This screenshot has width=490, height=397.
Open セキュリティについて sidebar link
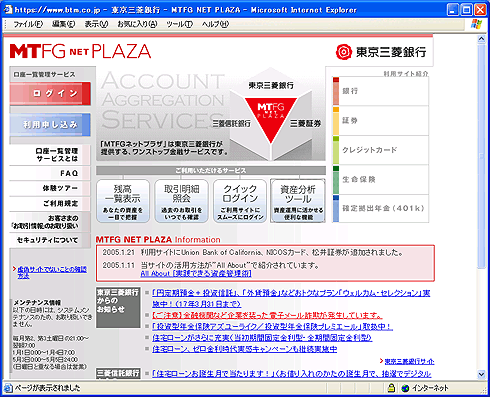[x=50, y=240]
